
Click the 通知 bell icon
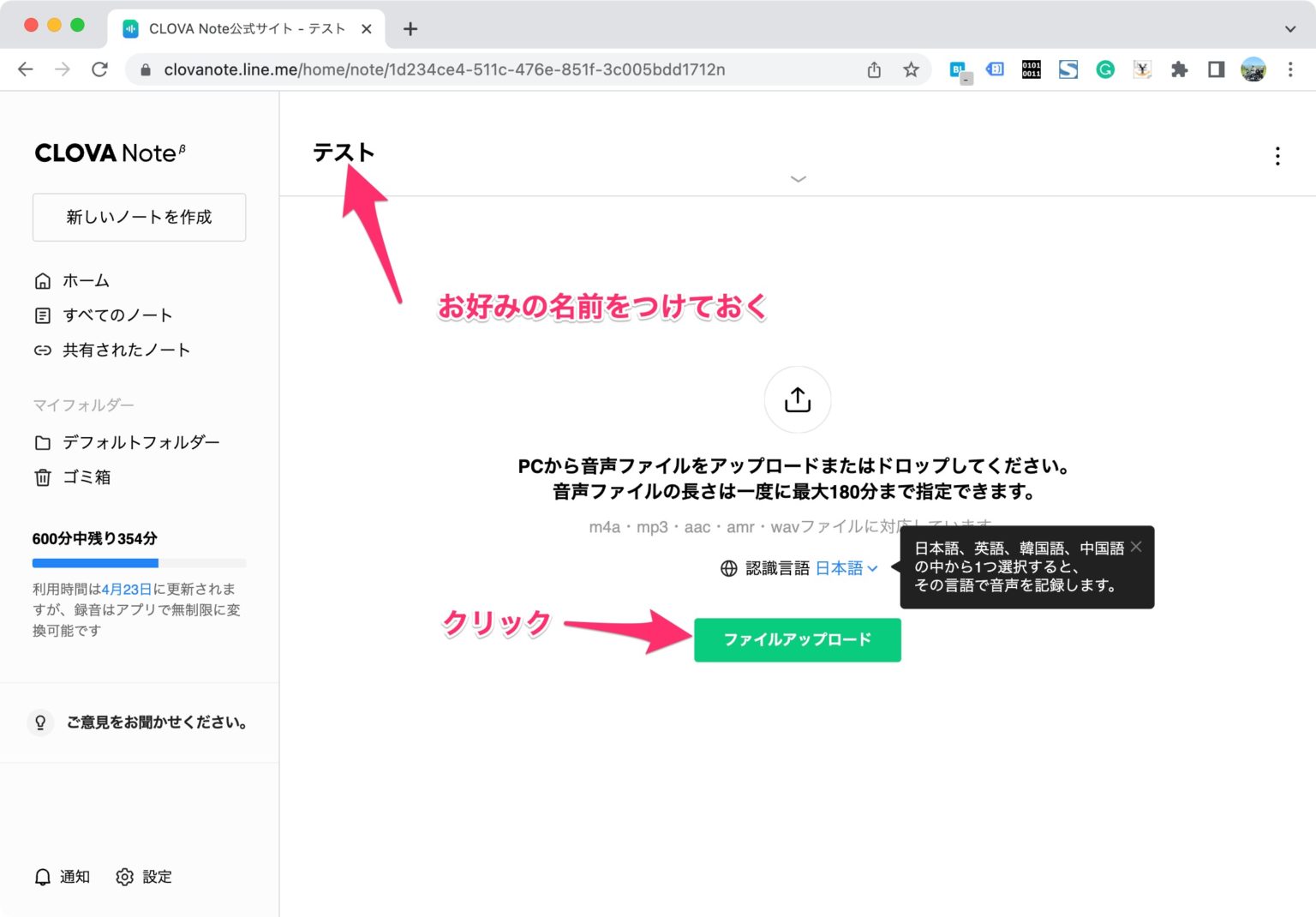tap(41, 877)
